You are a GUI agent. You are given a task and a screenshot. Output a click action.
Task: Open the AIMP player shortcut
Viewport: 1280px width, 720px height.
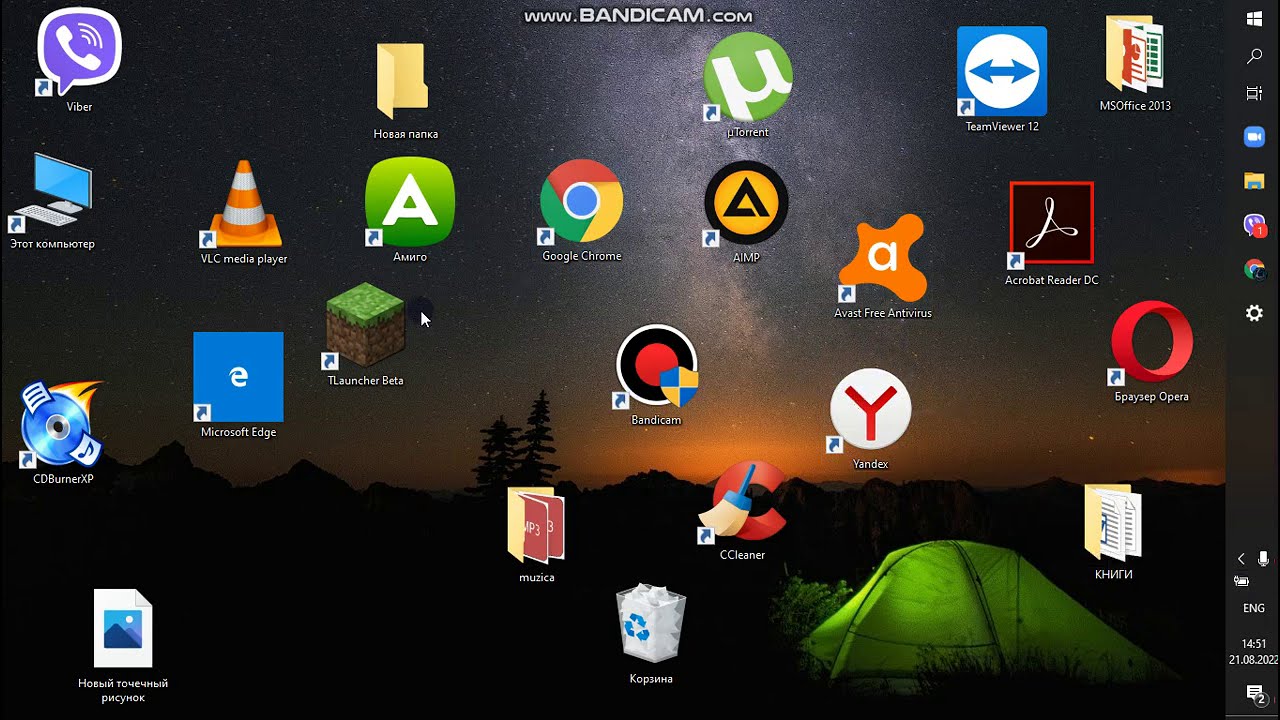(746, 204)
